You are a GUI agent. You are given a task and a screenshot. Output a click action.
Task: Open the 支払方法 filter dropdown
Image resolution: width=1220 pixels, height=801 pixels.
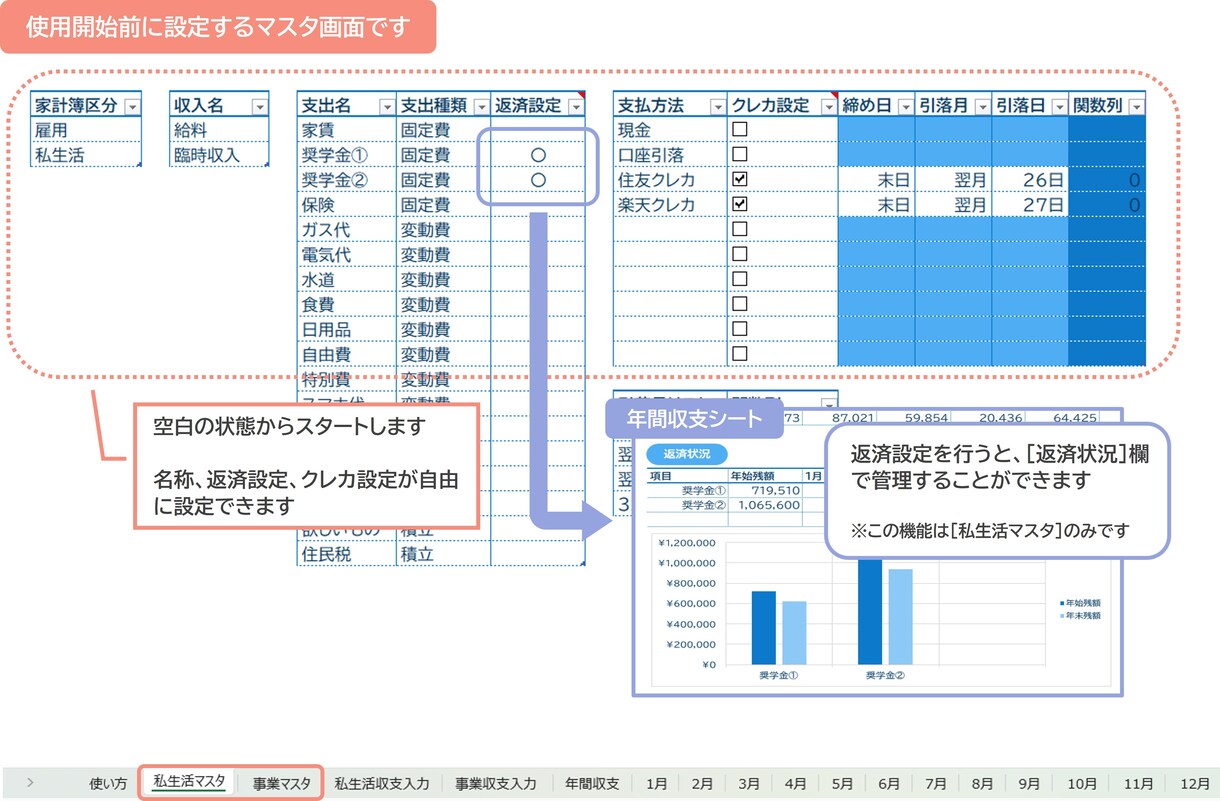[717, 106]
